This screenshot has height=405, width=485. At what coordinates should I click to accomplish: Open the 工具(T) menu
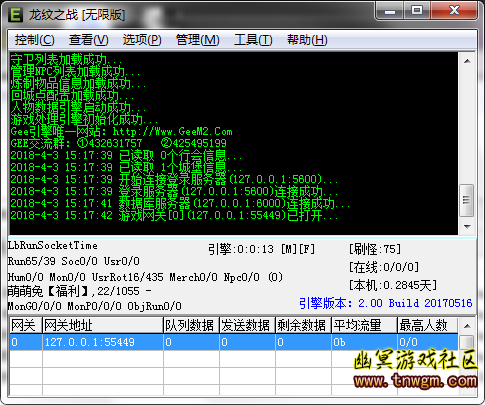coord(253,40)
